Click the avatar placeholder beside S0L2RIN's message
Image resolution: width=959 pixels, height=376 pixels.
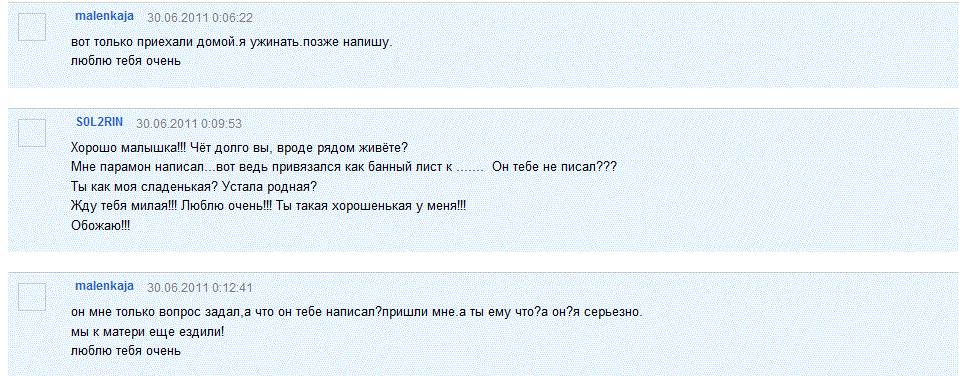(x=32, y=133)
